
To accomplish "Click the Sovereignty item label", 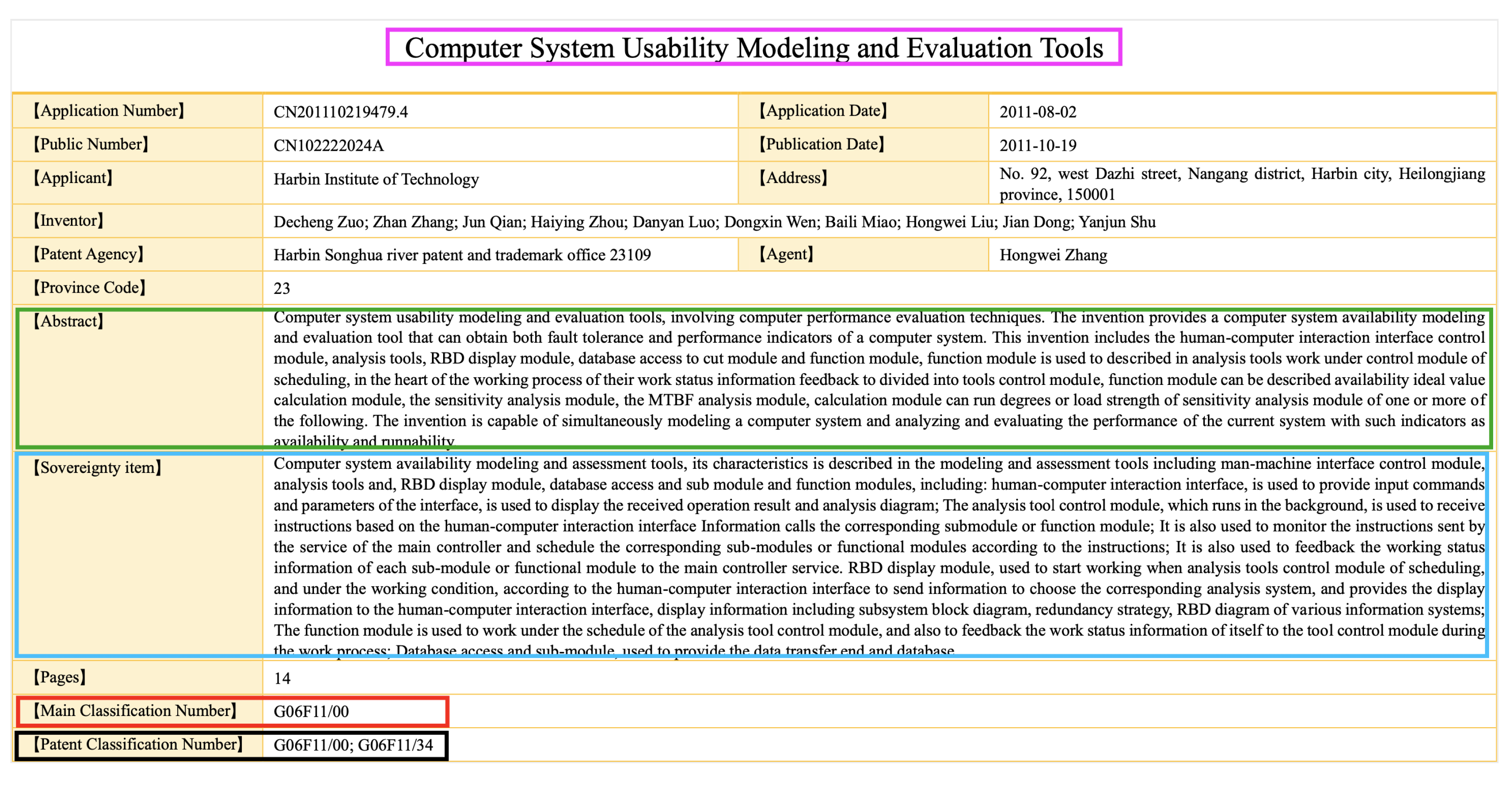I will (x=97, y=468).
